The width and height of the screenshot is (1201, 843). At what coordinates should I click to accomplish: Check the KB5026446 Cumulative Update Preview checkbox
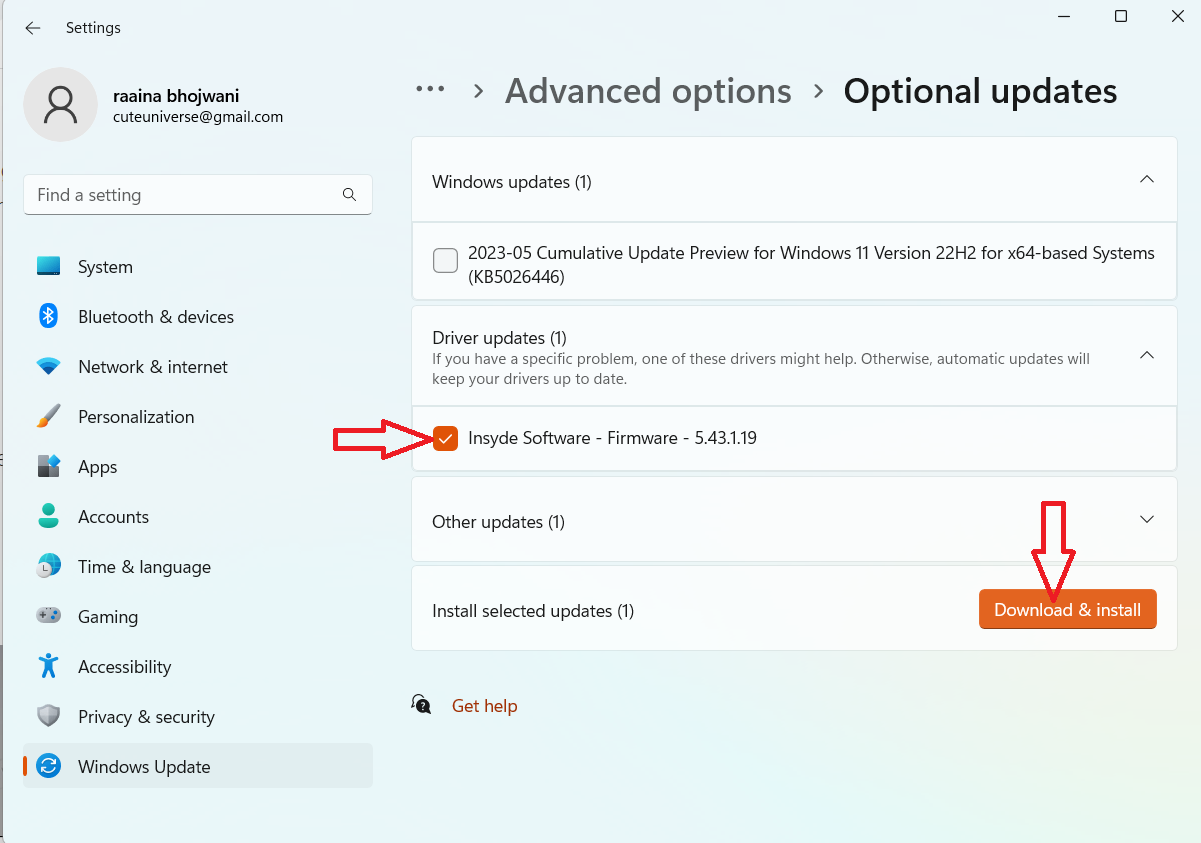pos(445,261)
